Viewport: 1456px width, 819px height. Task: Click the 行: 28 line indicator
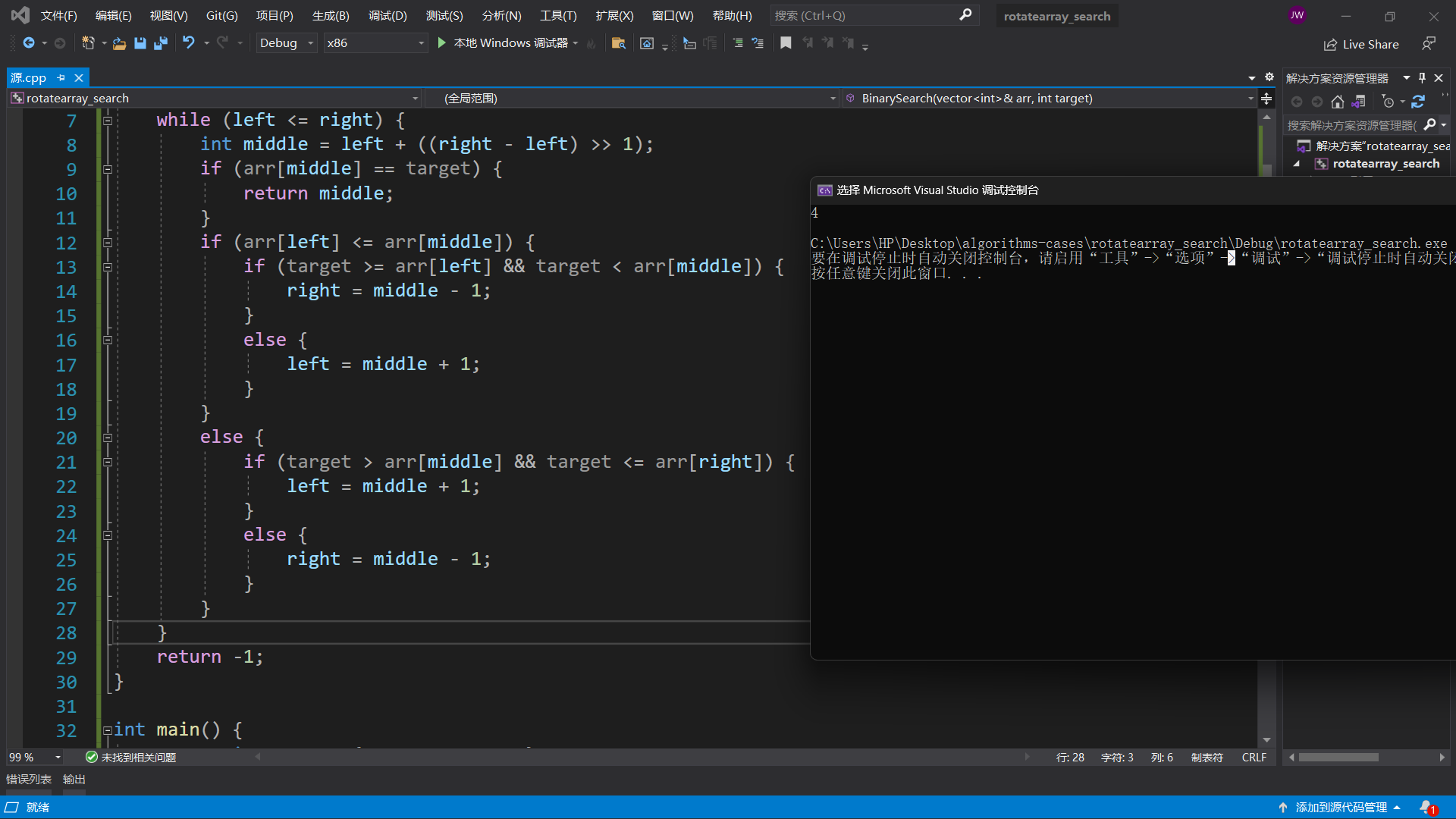(1070, 757)
